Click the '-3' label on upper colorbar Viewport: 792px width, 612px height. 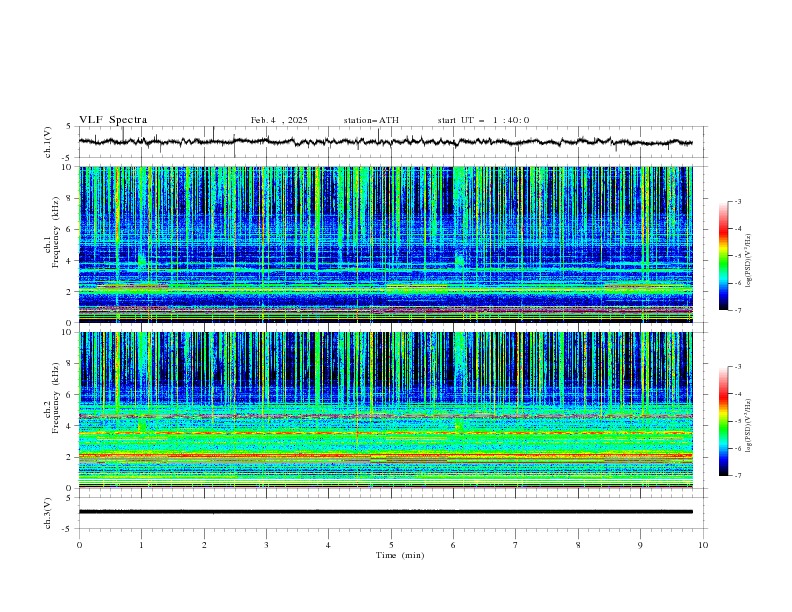(738, 202)
